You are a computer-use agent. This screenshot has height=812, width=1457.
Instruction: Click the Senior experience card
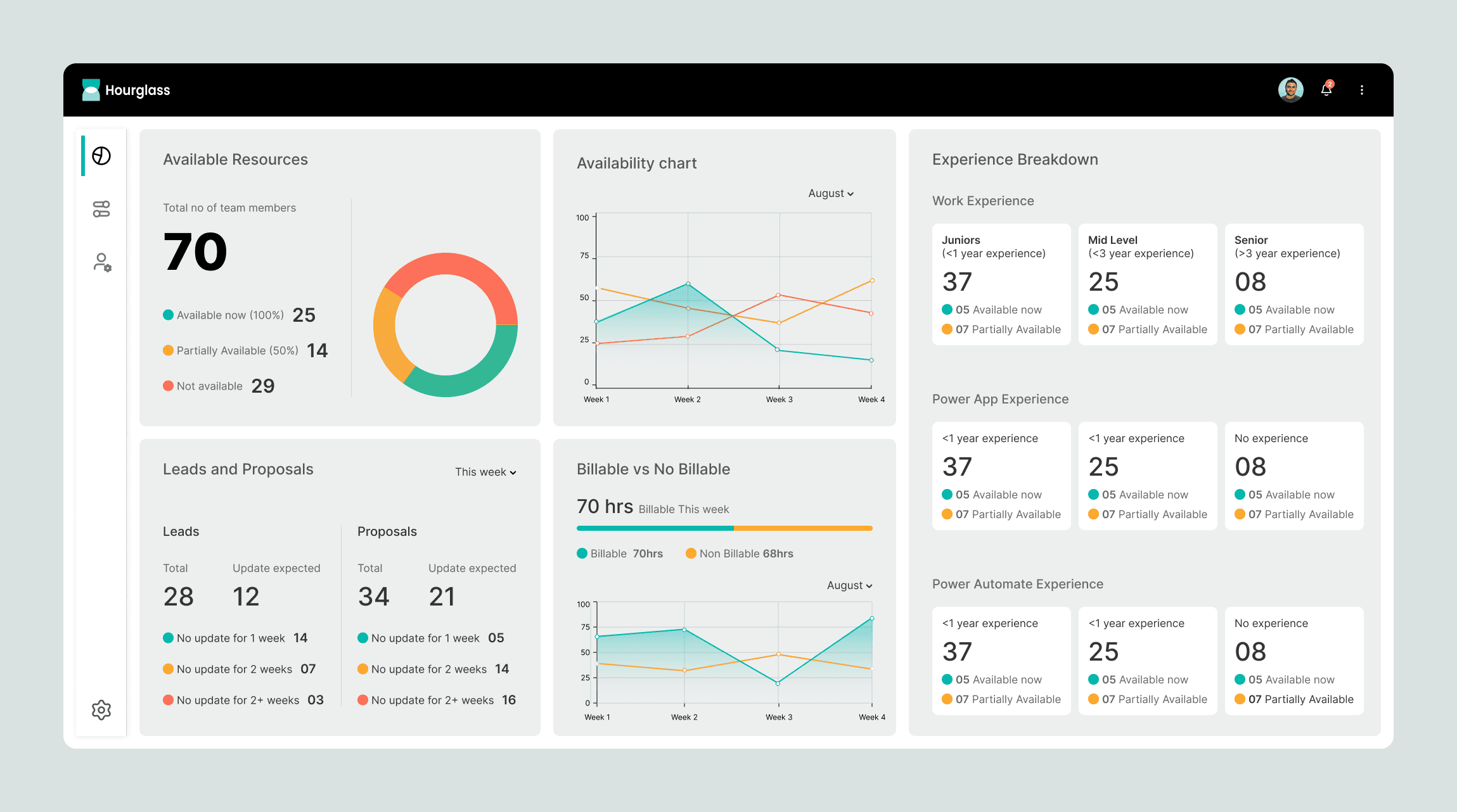coord(1293,284)
